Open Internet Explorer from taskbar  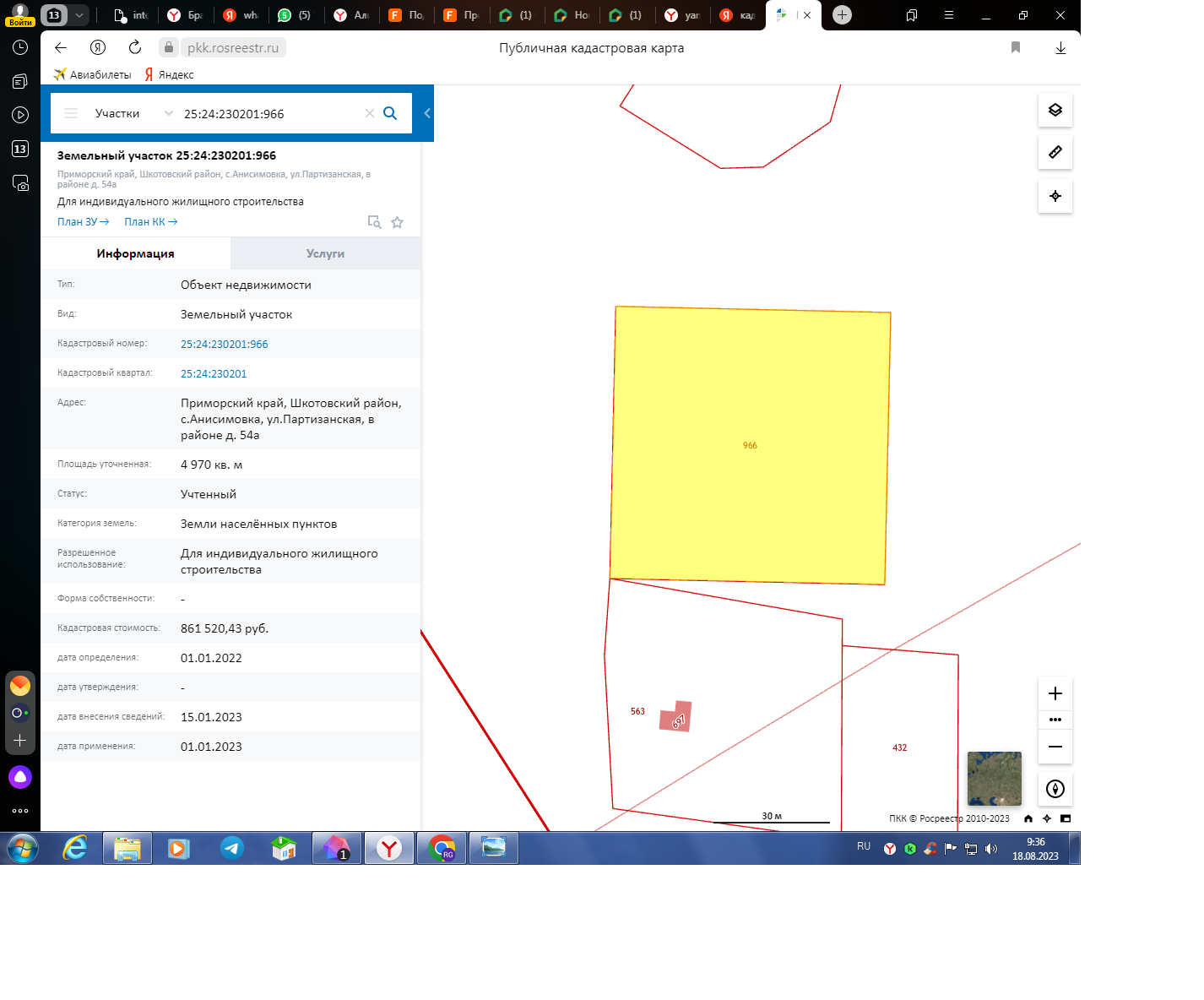(x=75, y=848)
